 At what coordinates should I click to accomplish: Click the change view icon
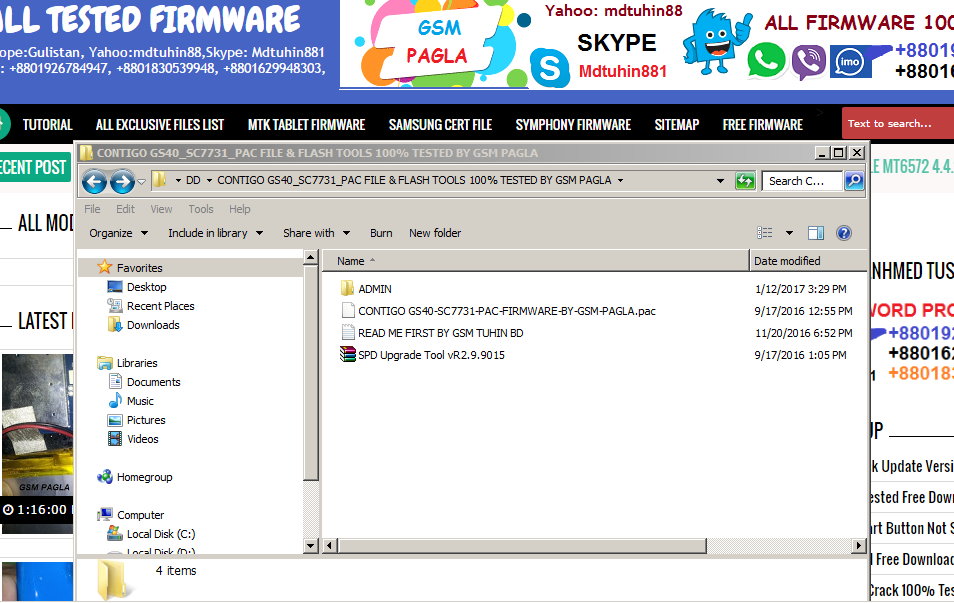coord(765,233)
